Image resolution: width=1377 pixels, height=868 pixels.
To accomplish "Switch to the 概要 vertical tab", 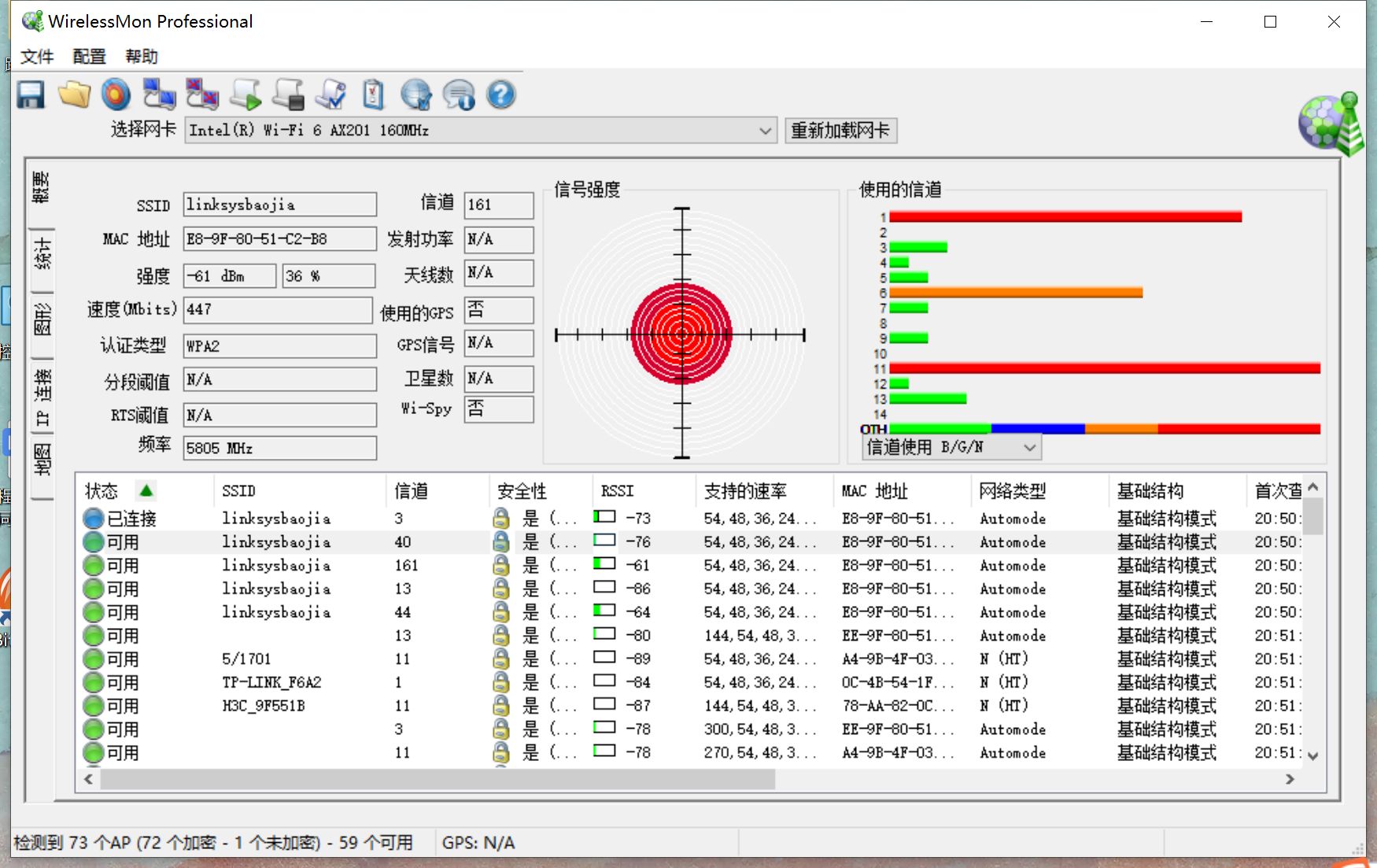I will click(x=42, y=187).
